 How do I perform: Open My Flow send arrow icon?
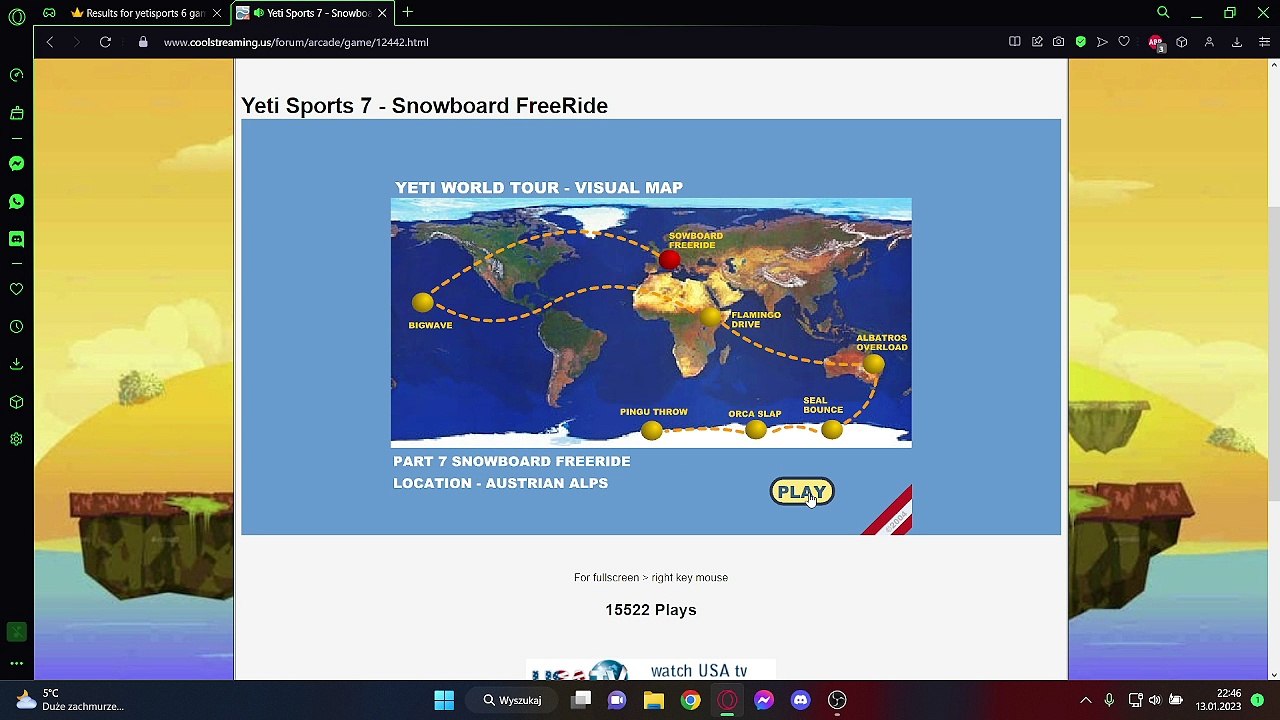pyautogui.click(x=1102, y=42)
